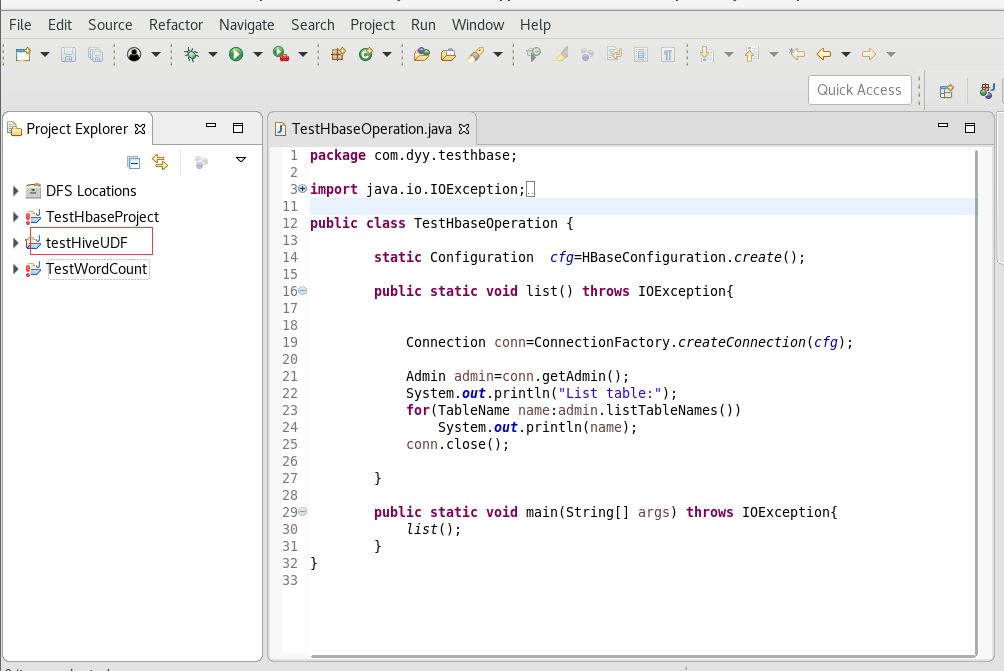This screenshot has height=671, width=1004.
Task: Run the program with green play button
Action: 236,54
